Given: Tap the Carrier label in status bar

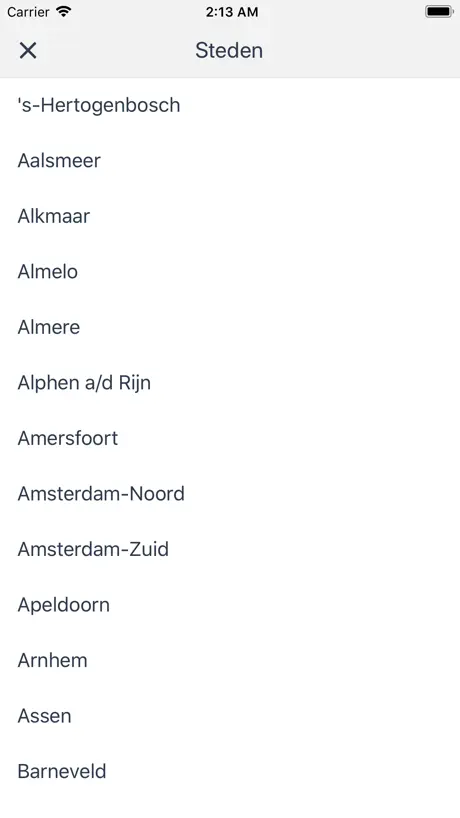Looking at the screenshot, I should [x=28, y=12].
